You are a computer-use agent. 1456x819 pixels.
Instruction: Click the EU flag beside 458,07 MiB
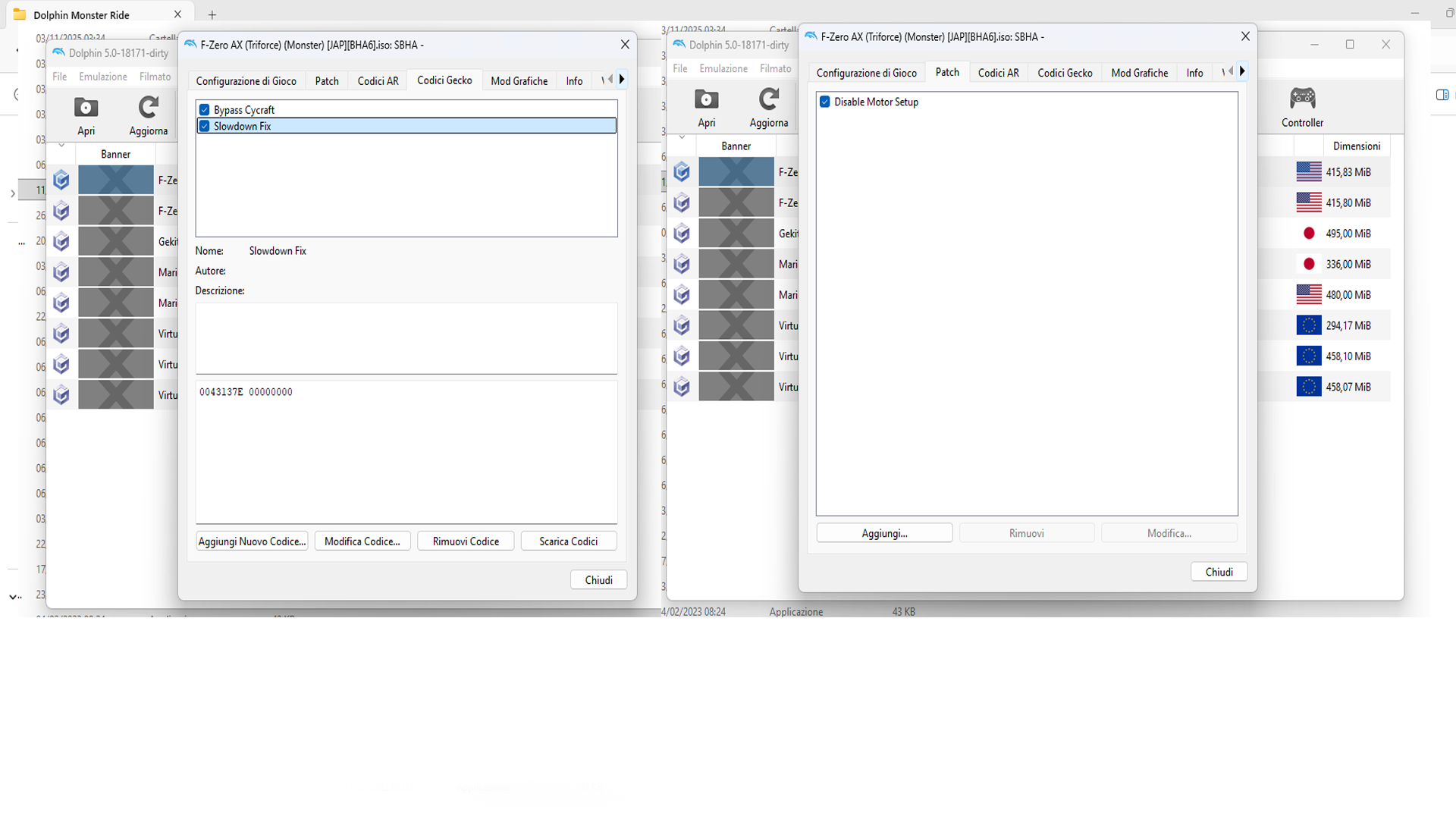[1309, 387]
